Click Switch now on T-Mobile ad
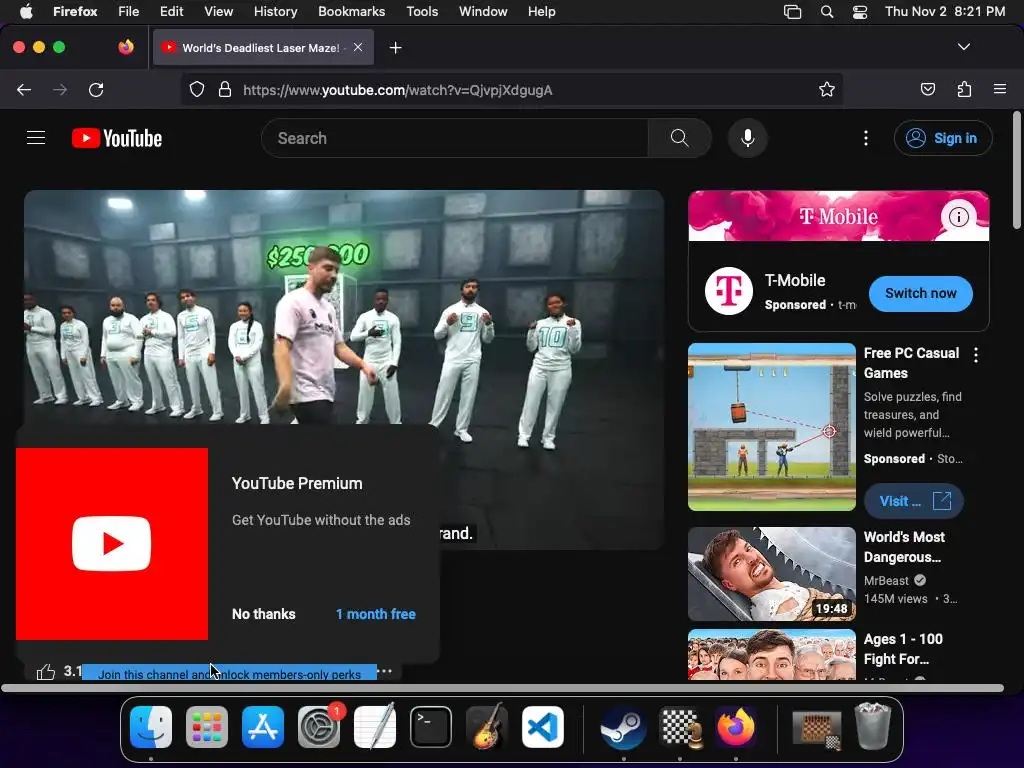 (x=921, y=294)
